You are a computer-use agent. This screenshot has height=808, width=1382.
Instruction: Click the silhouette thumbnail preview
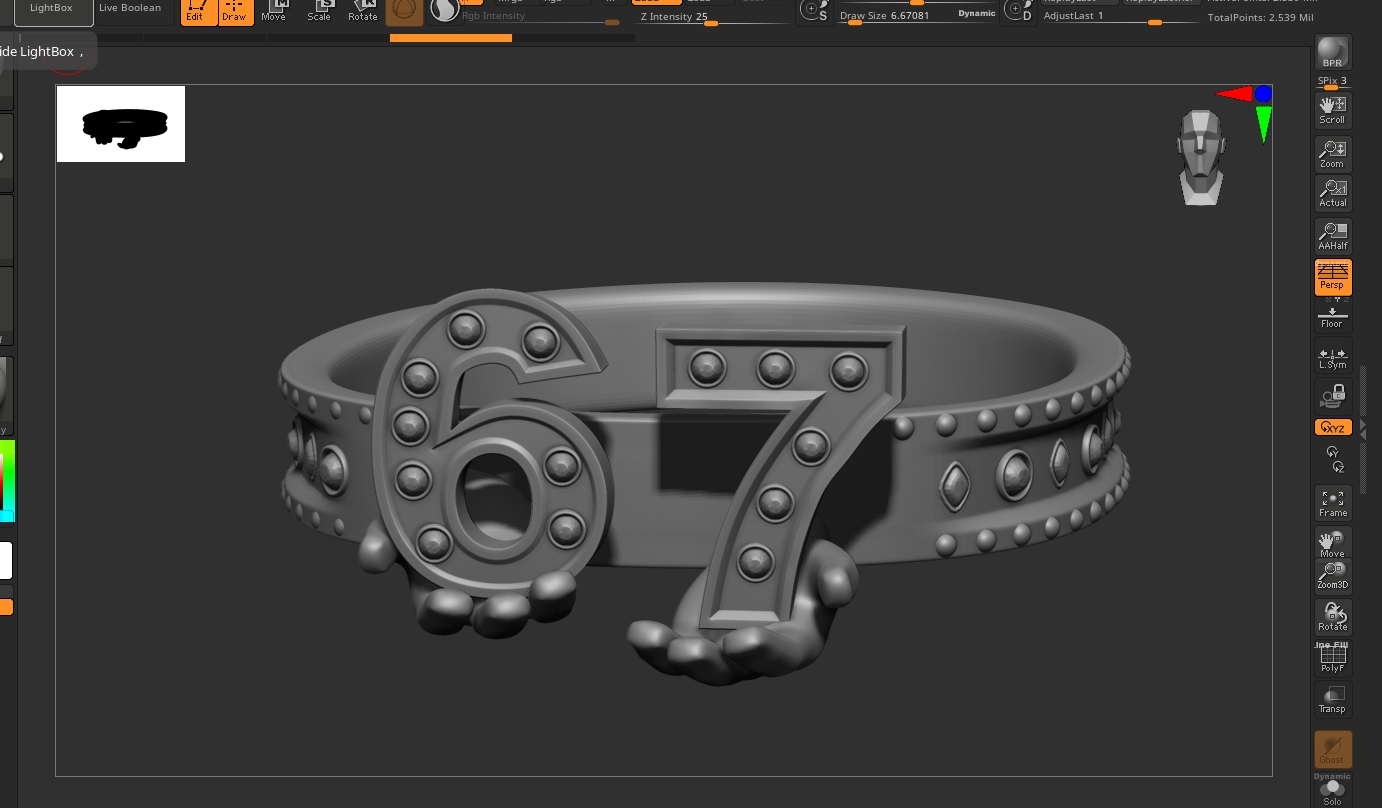pyautogui.click(x=121, y=124)
